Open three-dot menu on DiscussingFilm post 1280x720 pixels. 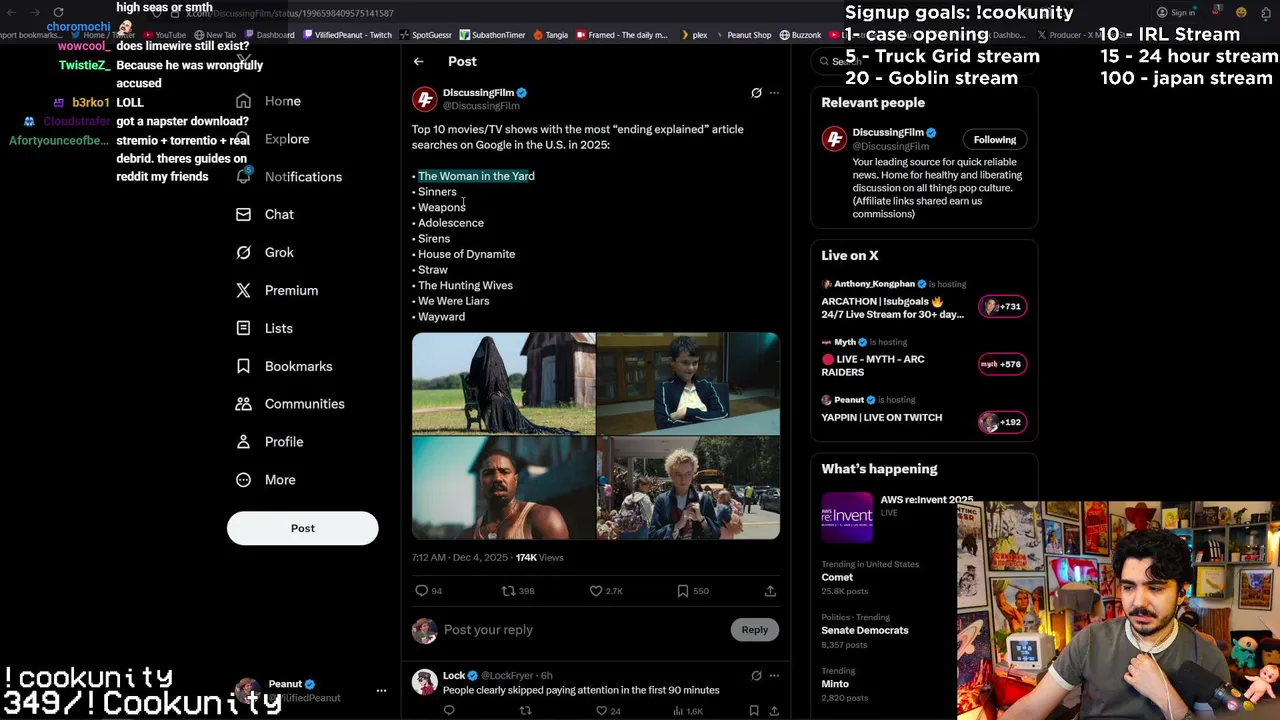pyautogui.click(x=774, y=93)
